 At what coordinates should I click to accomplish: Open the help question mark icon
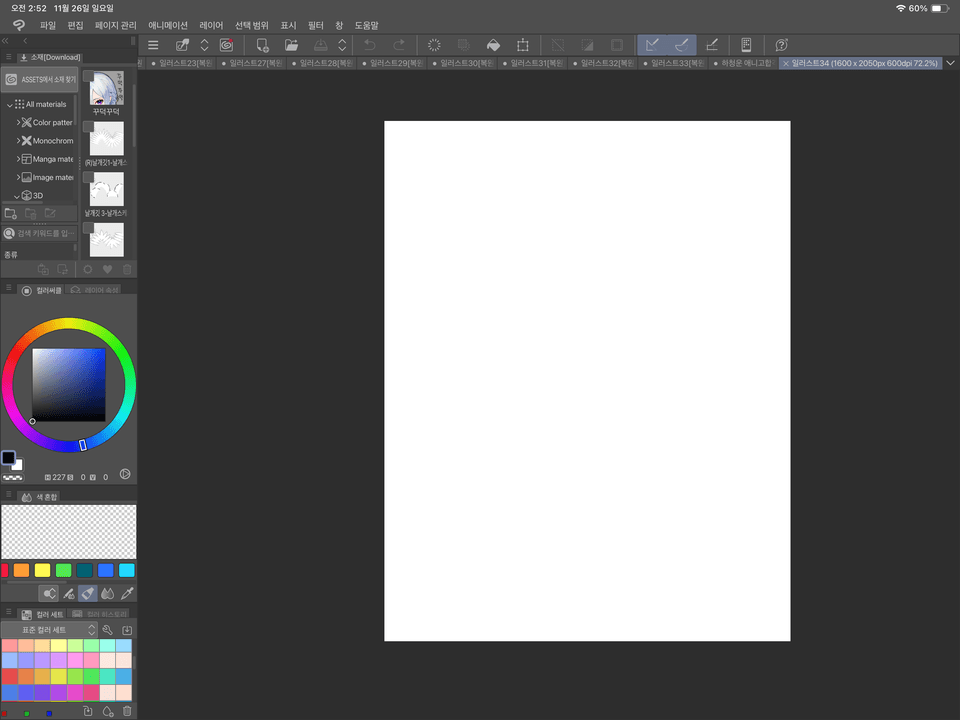781,45
